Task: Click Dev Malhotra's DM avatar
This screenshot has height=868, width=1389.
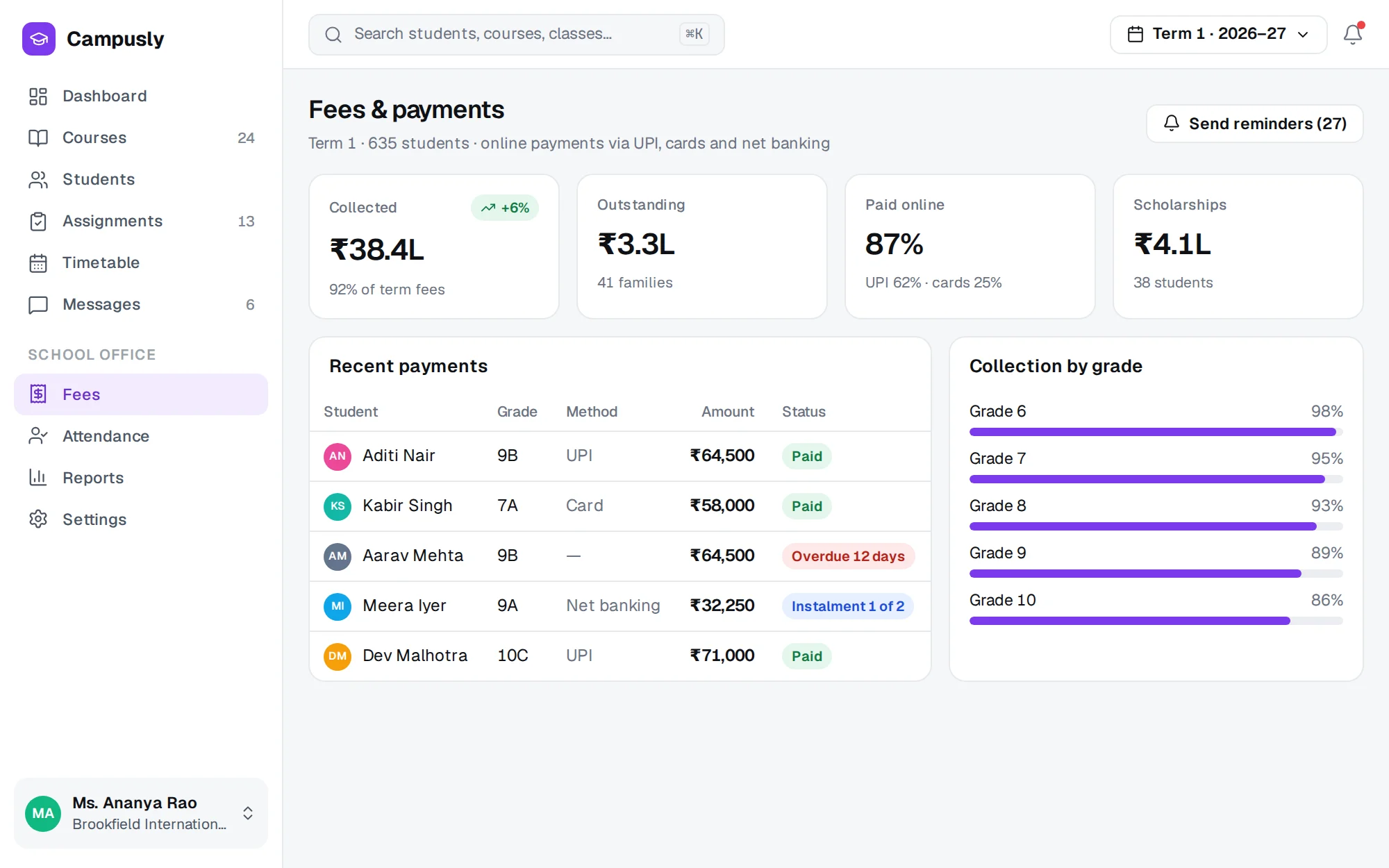Action: click(x=338, y=656)
